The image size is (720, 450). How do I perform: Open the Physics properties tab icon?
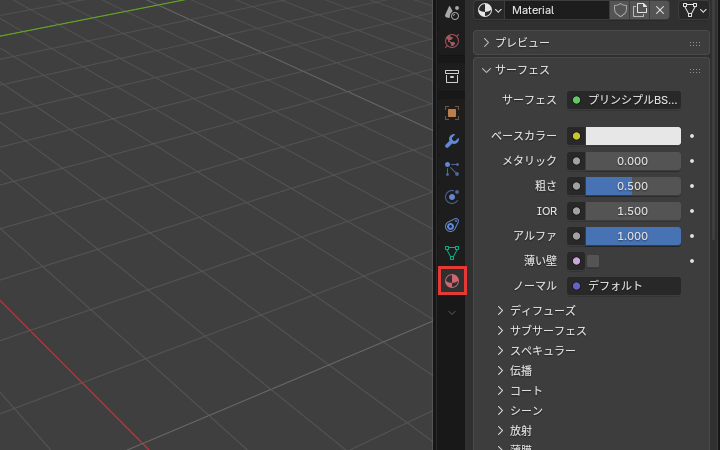[452, 197]
